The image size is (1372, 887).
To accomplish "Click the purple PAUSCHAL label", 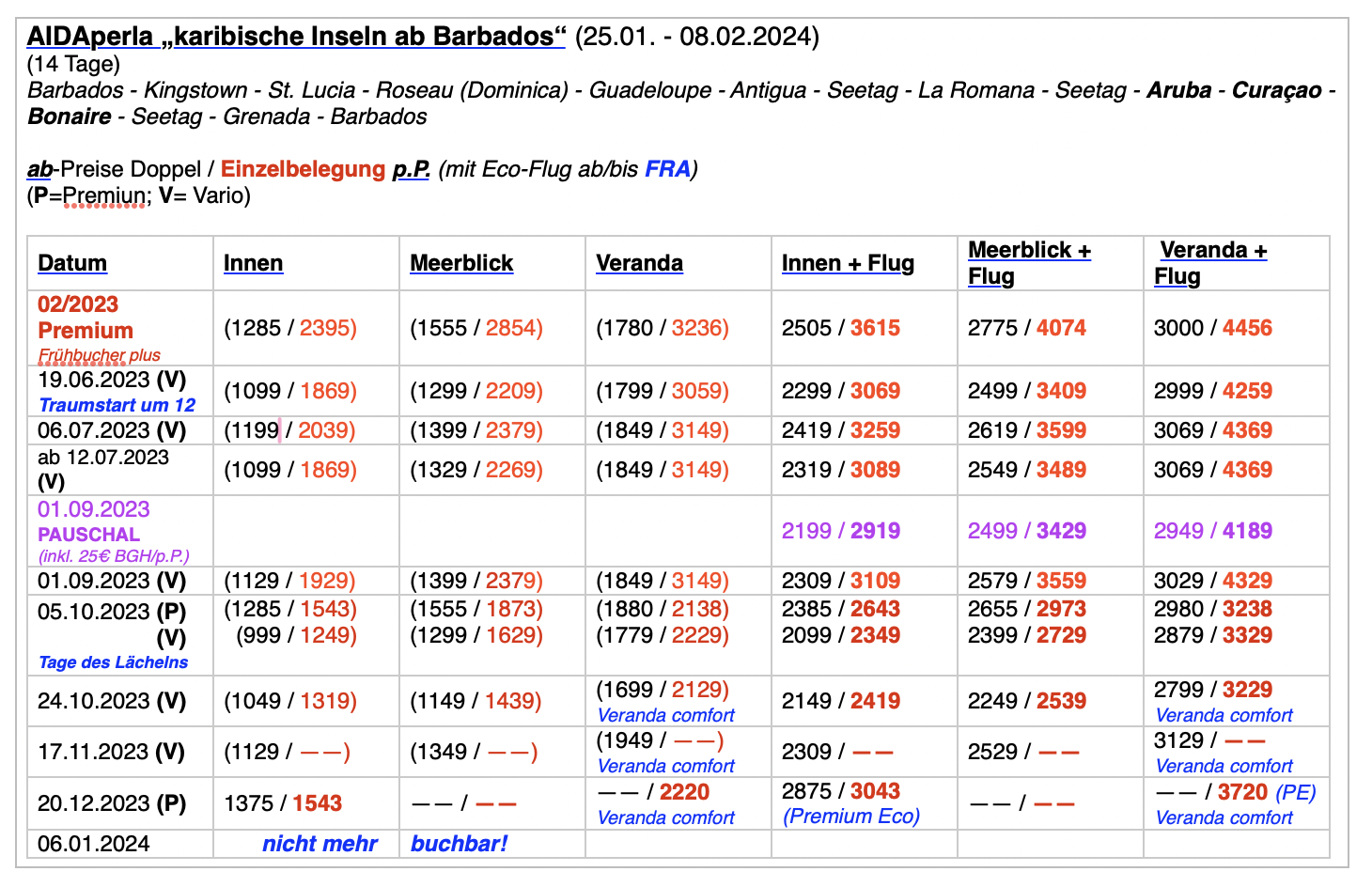I will point(88,534).
